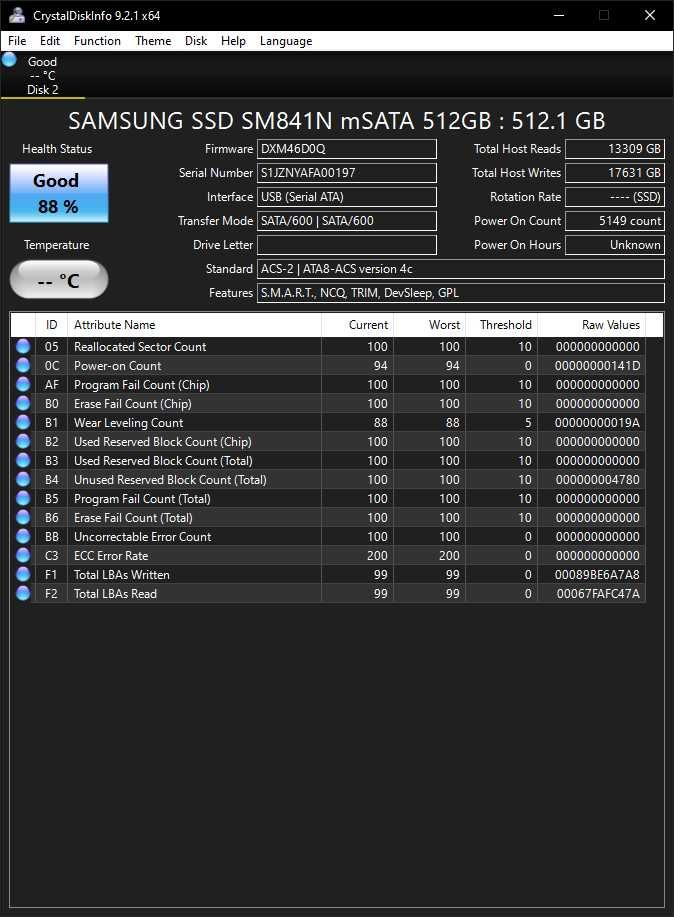Click status orb for Reallocated Sector Count

[x=23, y=346]
